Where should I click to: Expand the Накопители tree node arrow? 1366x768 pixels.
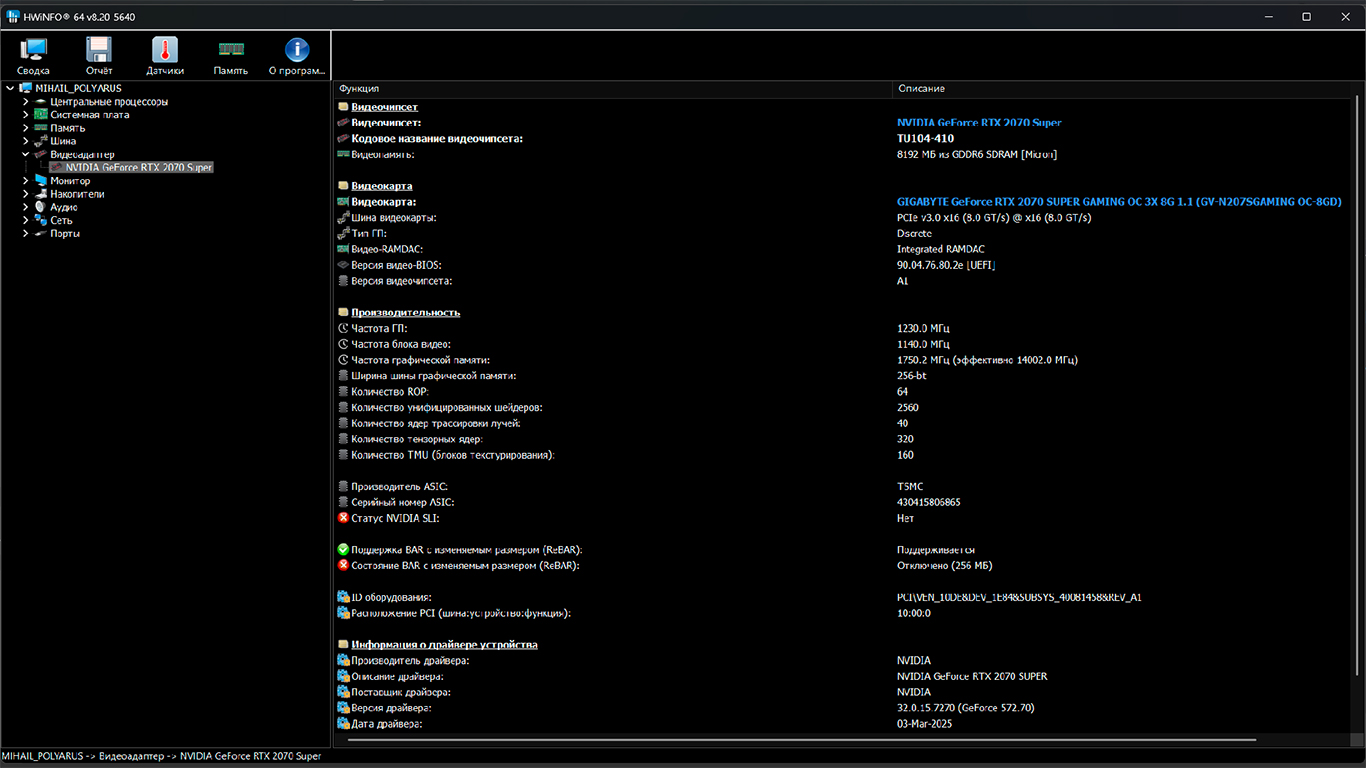pos(26,194)
